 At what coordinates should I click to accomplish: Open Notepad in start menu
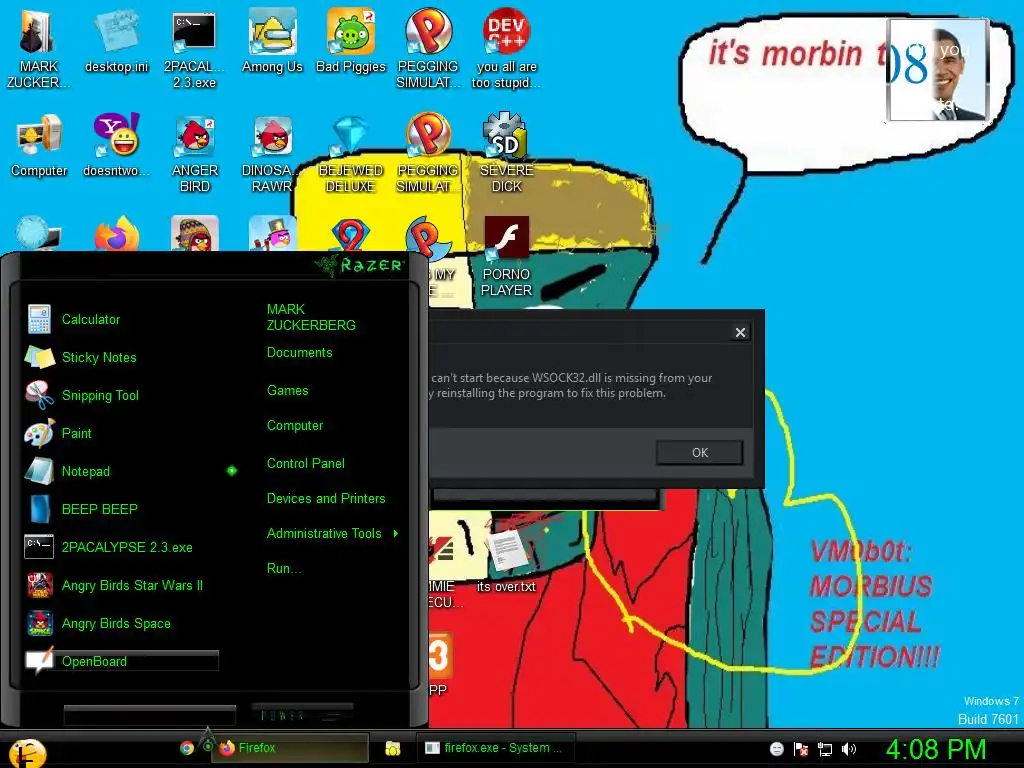tap(86, 471)
